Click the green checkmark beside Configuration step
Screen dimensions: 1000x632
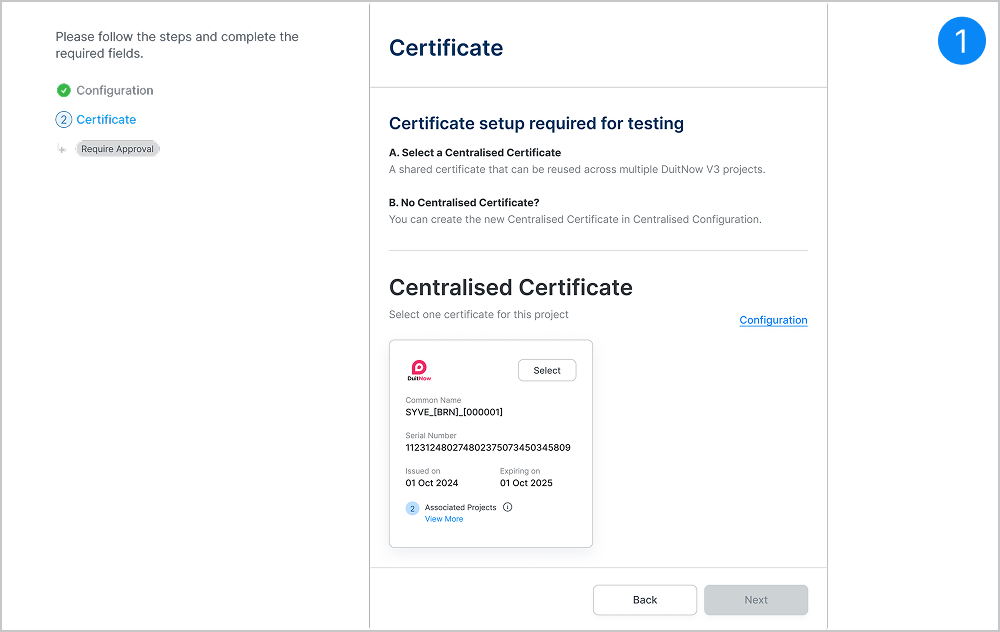[64, 90]
